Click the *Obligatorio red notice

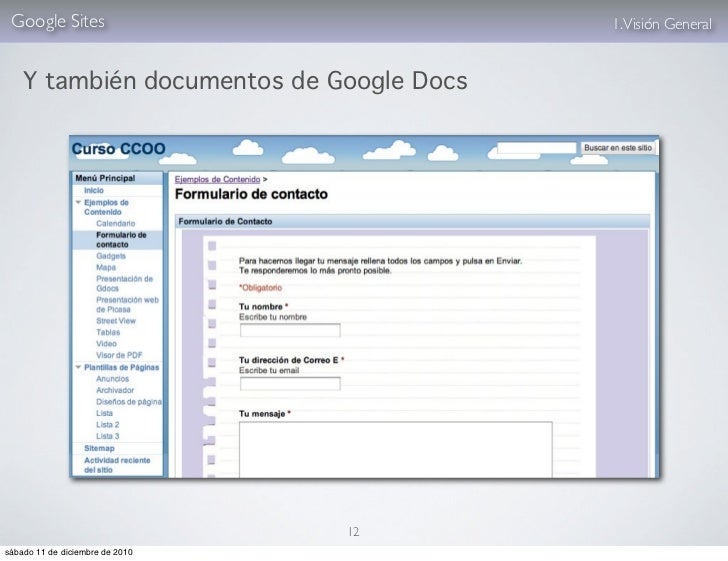pyautogui.click(x=260, y=288)
